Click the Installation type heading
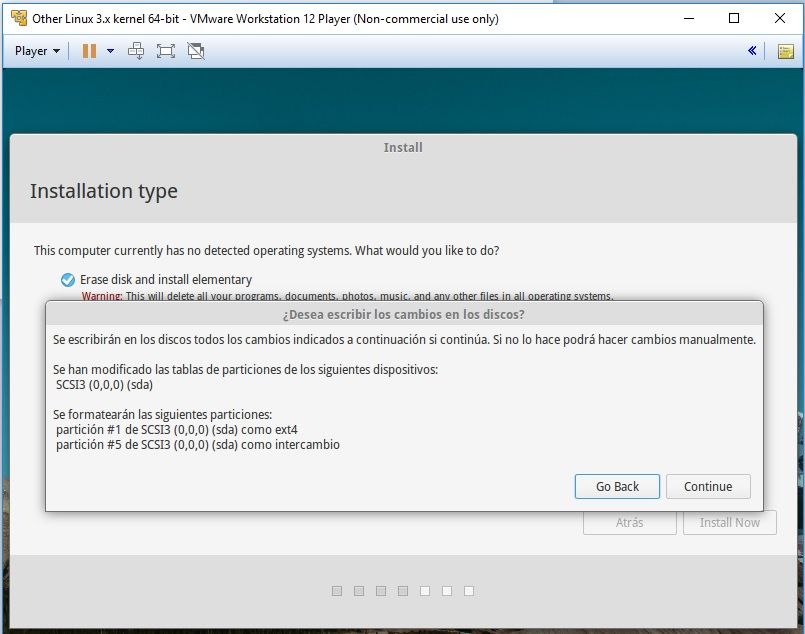Screen dimensions: 805x634 click(x=104, y=191)
